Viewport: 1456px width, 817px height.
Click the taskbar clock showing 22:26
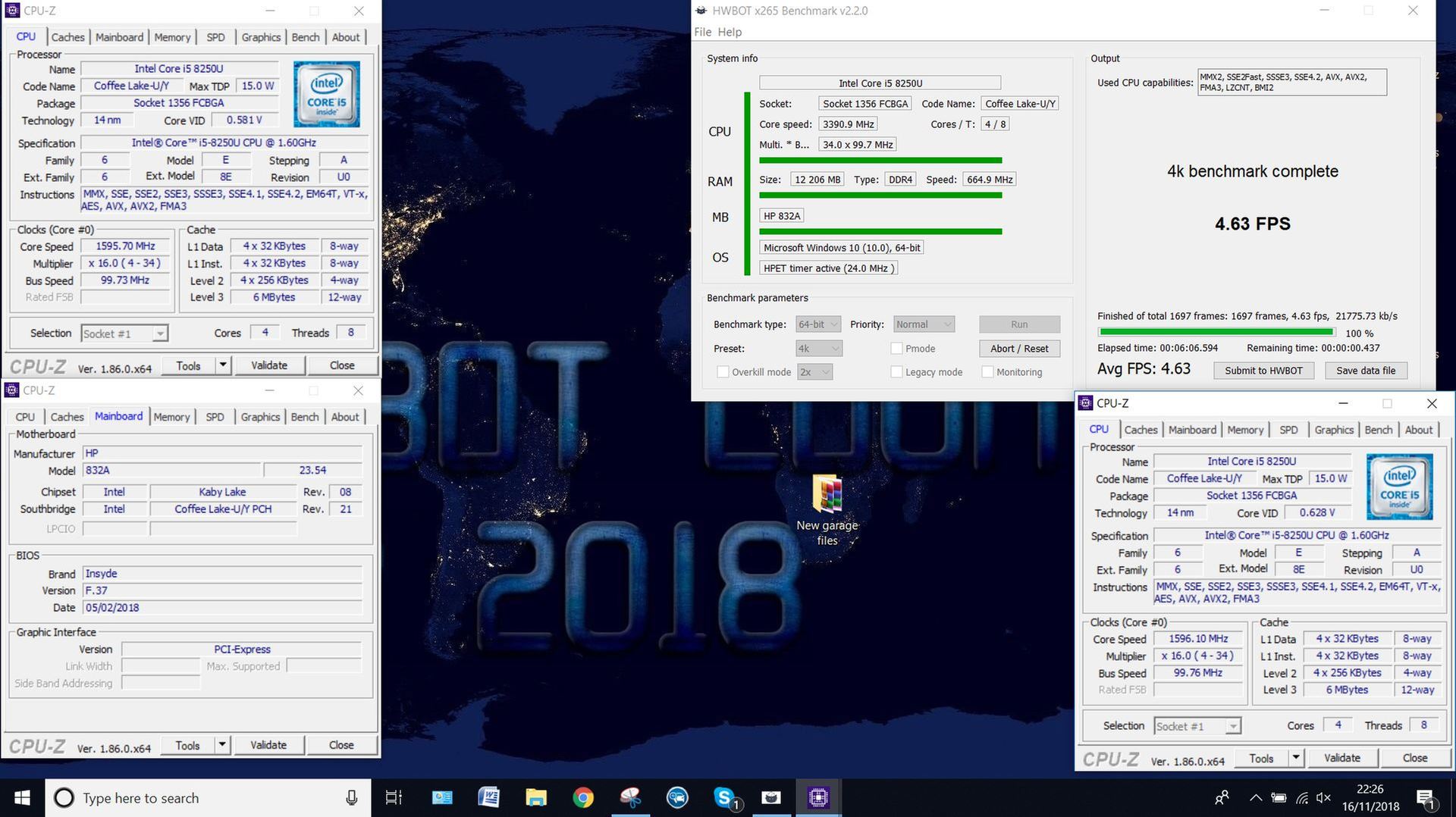(1370, 798)
